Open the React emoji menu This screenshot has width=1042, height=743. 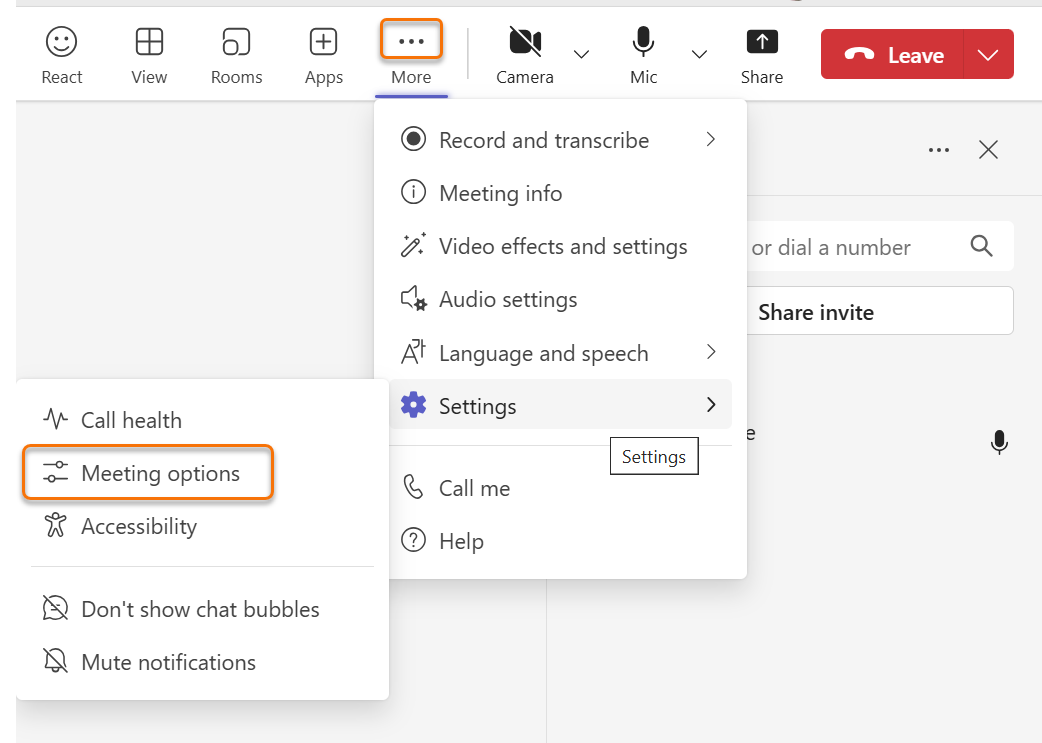[62, 55]
